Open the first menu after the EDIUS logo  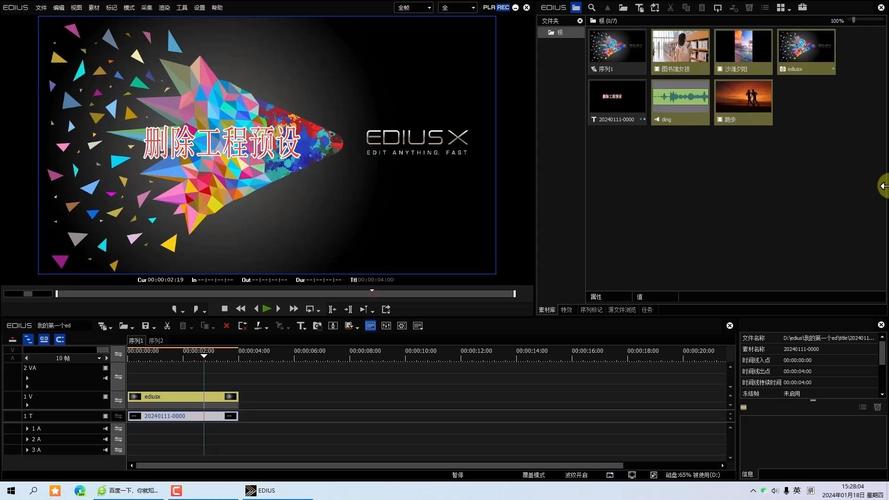point(41,7)
